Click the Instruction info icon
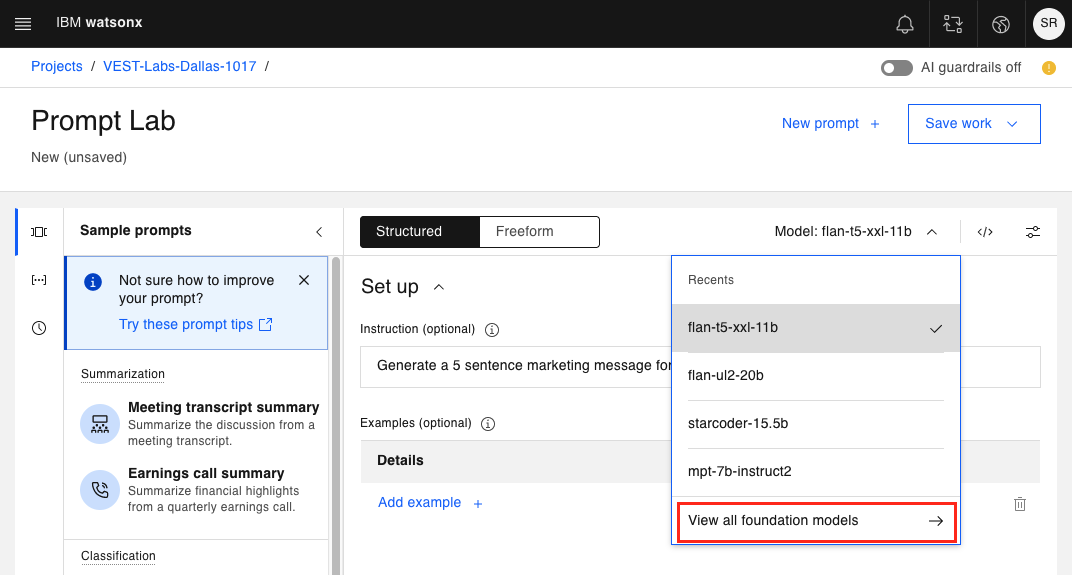 (492, 330)
